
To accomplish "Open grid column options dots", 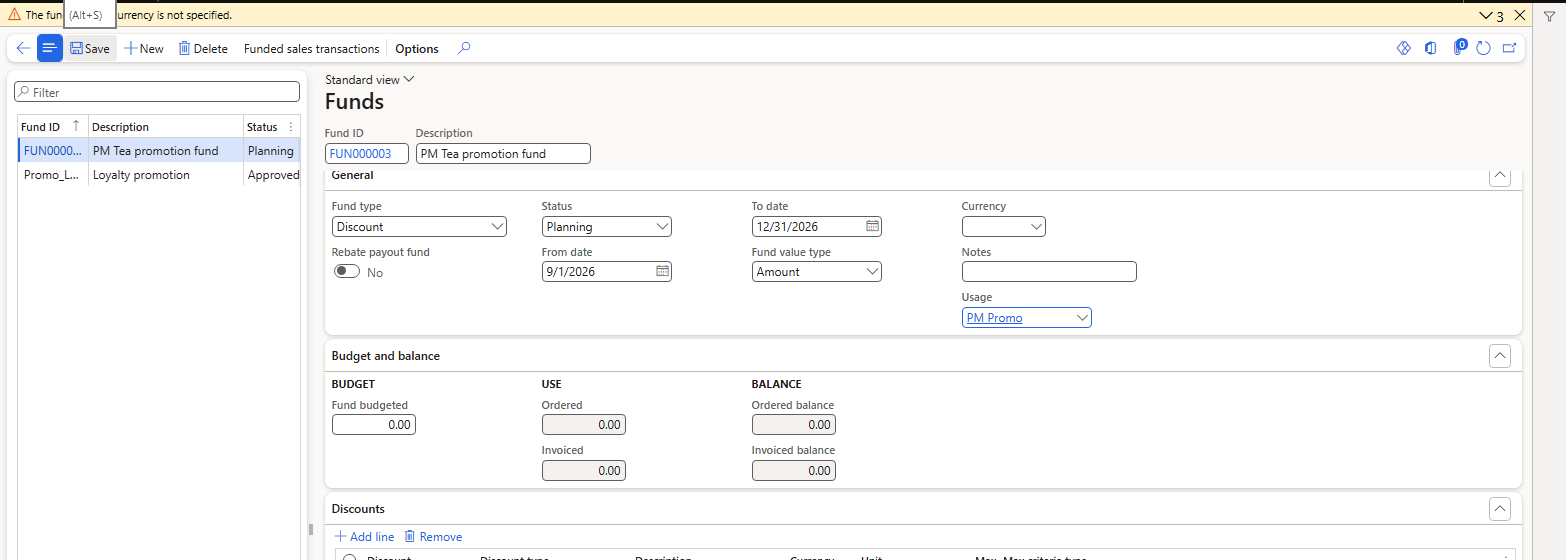I will tap(291, 127).
